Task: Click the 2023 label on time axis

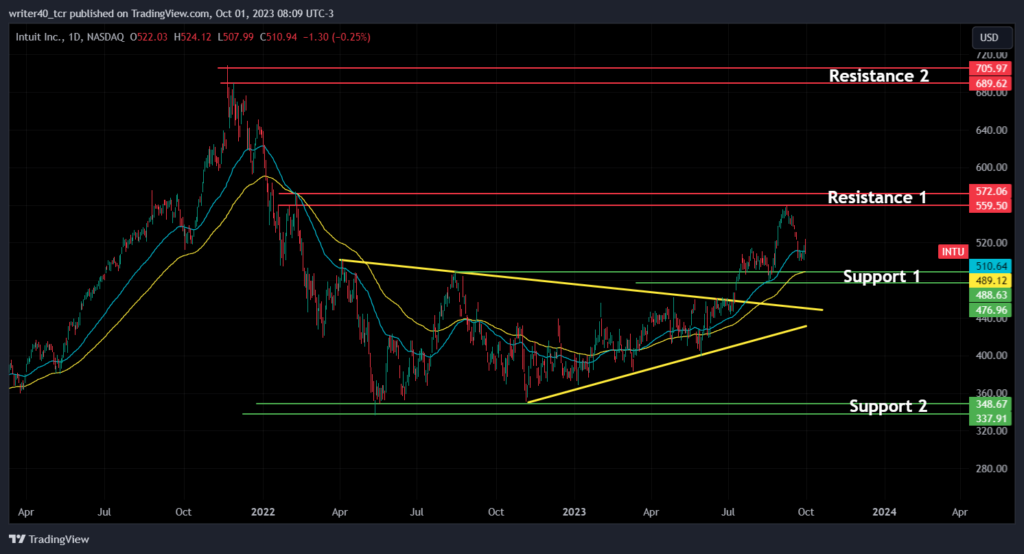Action: pos(574,512)
